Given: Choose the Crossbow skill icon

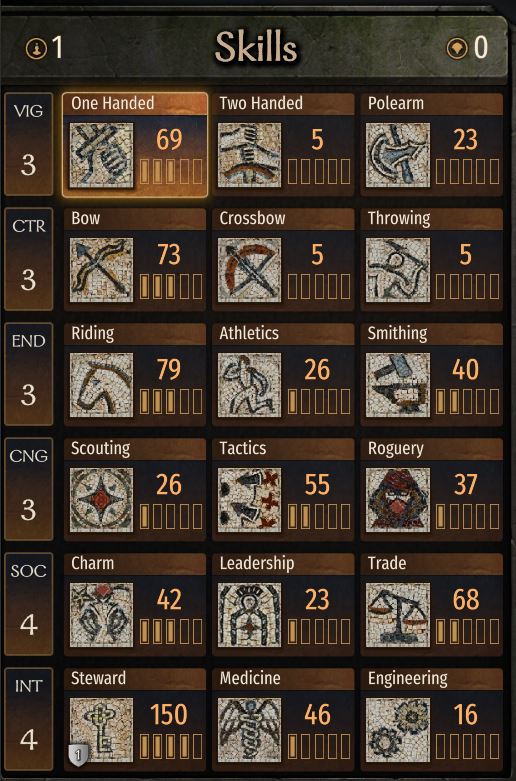Looking at the screenshot, I should coord(250,270).
